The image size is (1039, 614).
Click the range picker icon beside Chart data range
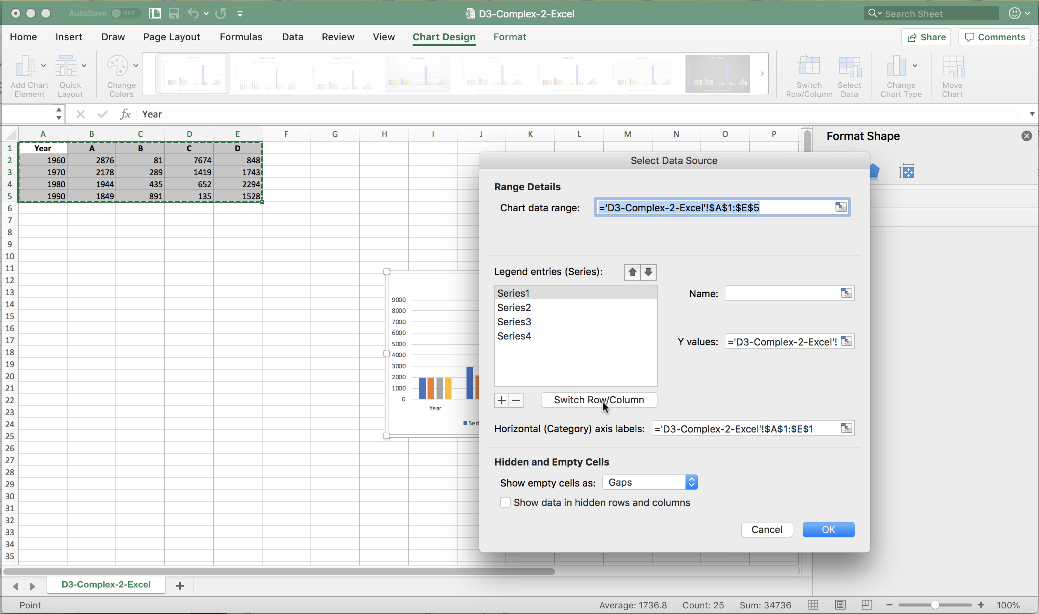[841, 207]
